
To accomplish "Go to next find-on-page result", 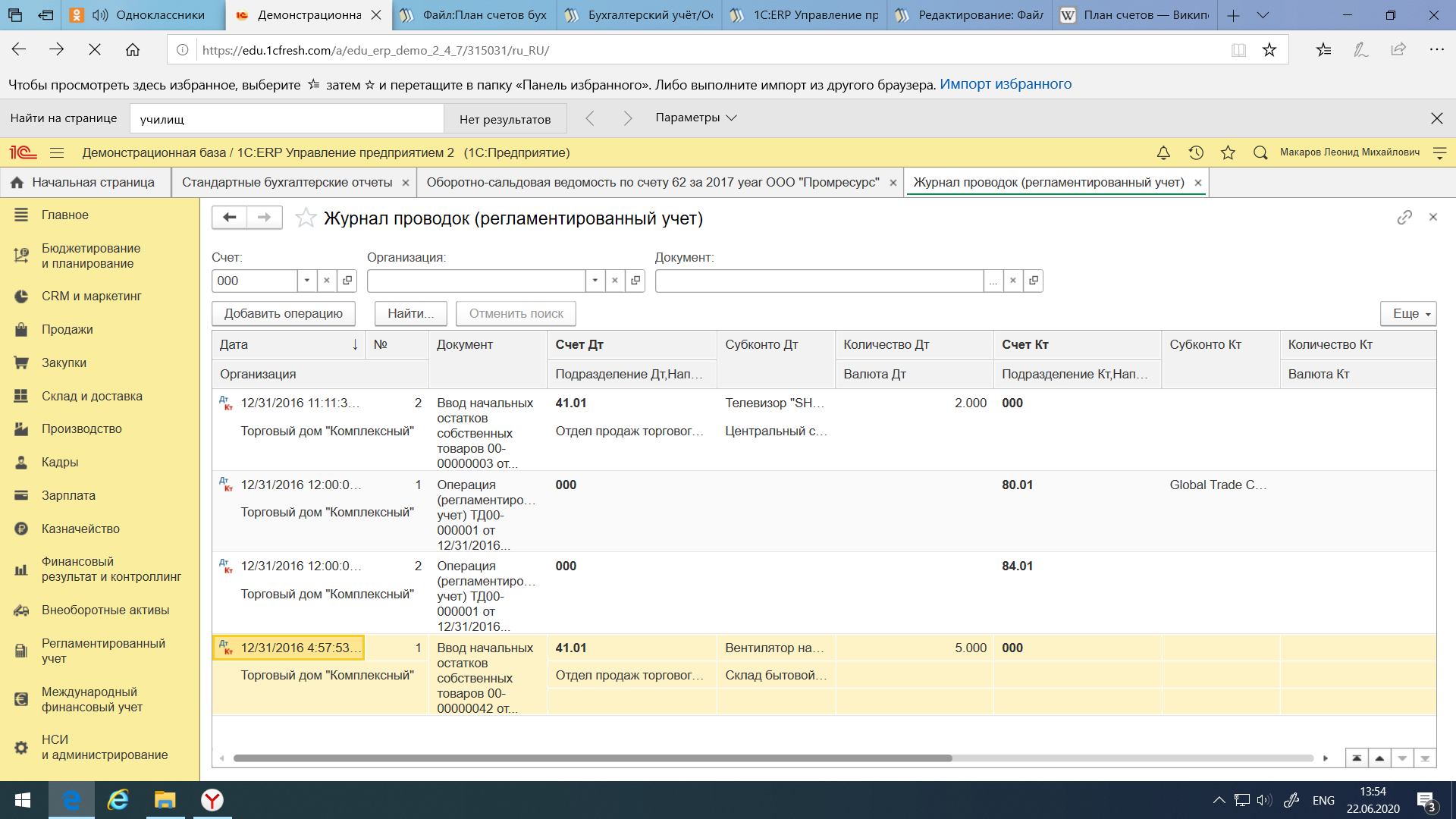I will point(628,118).
